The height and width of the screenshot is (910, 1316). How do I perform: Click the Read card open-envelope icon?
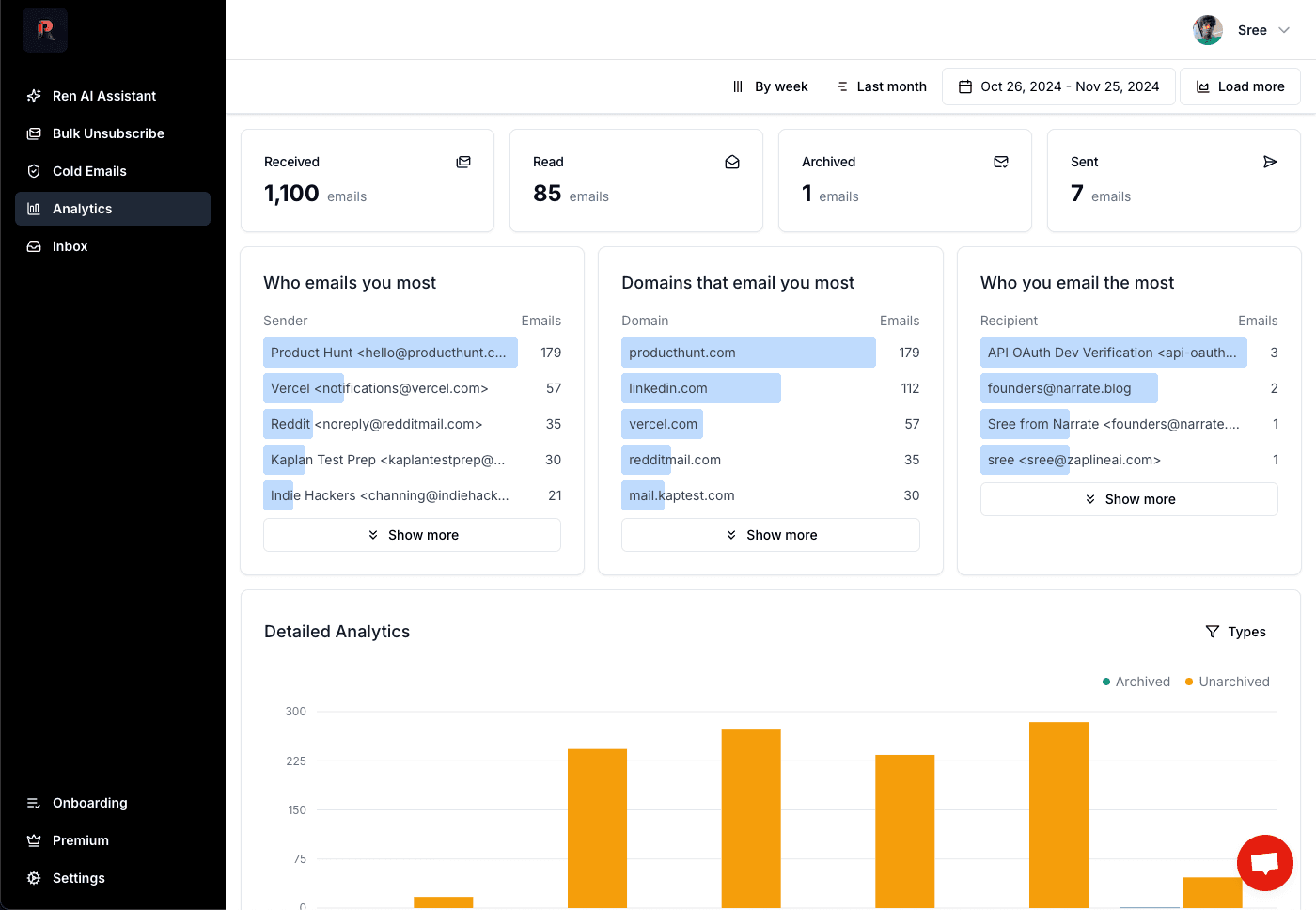point(732,162)
